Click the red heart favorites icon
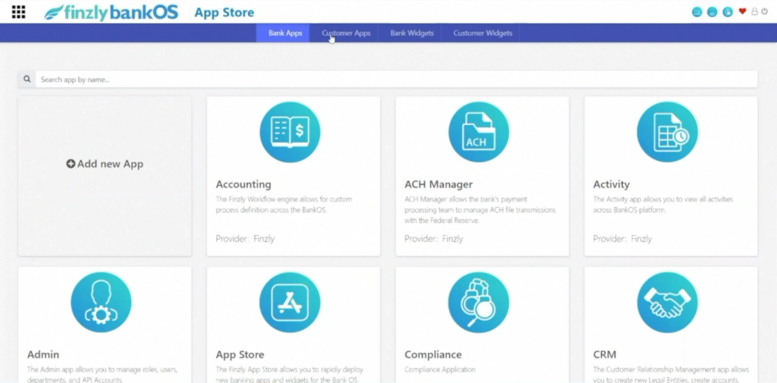 pyautogui.click(x=742, y=11)
